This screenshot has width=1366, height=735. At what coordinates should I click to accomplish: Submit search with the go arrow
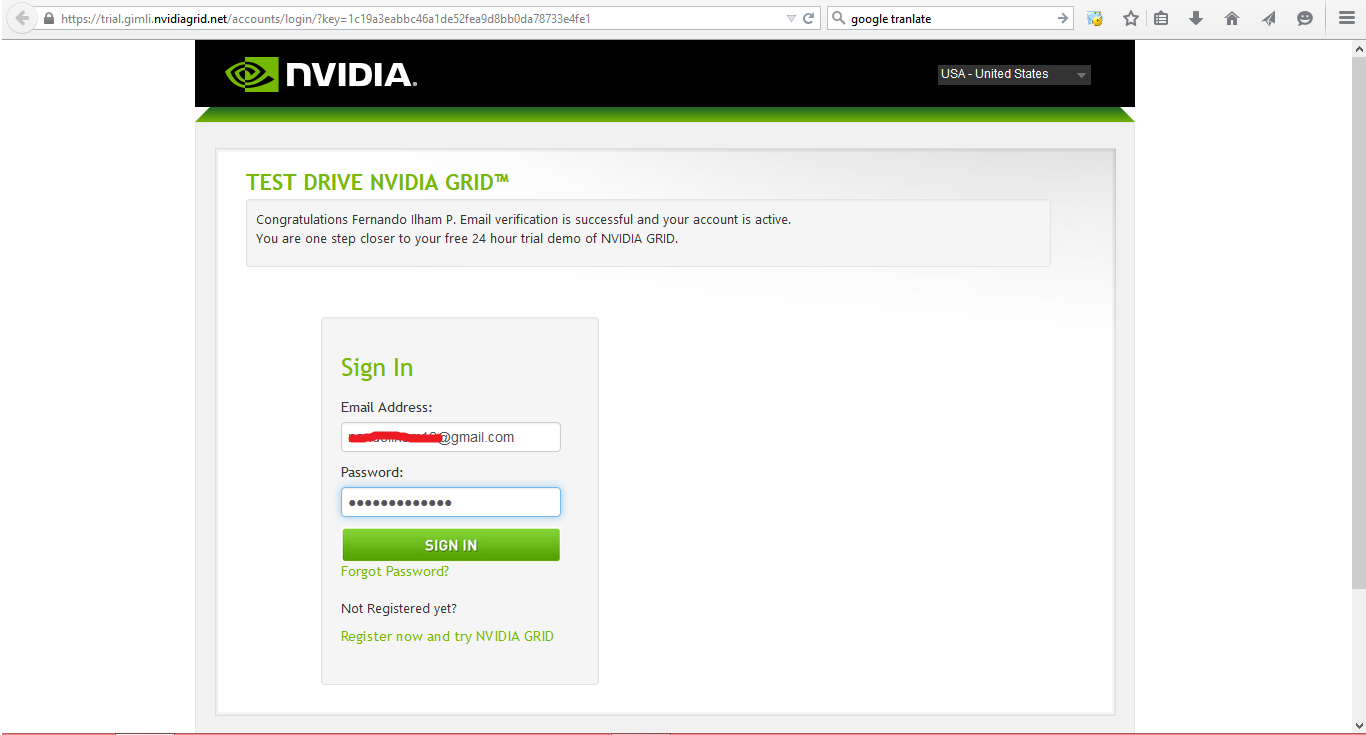point(1063,18)
